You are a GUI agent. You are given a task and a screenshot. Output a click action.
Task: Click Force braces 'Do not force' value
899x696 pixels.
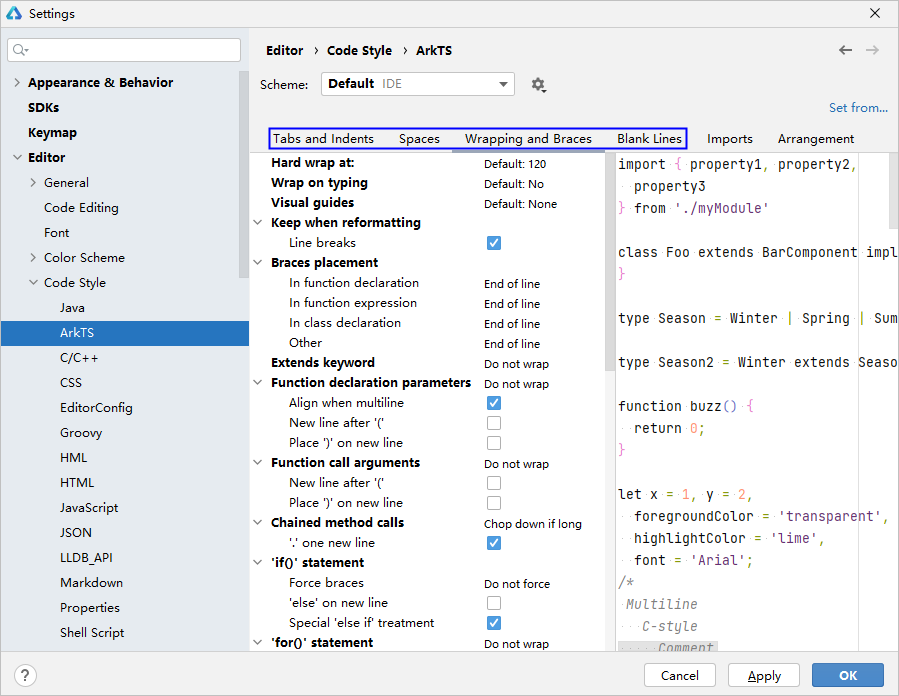point(517,584)
